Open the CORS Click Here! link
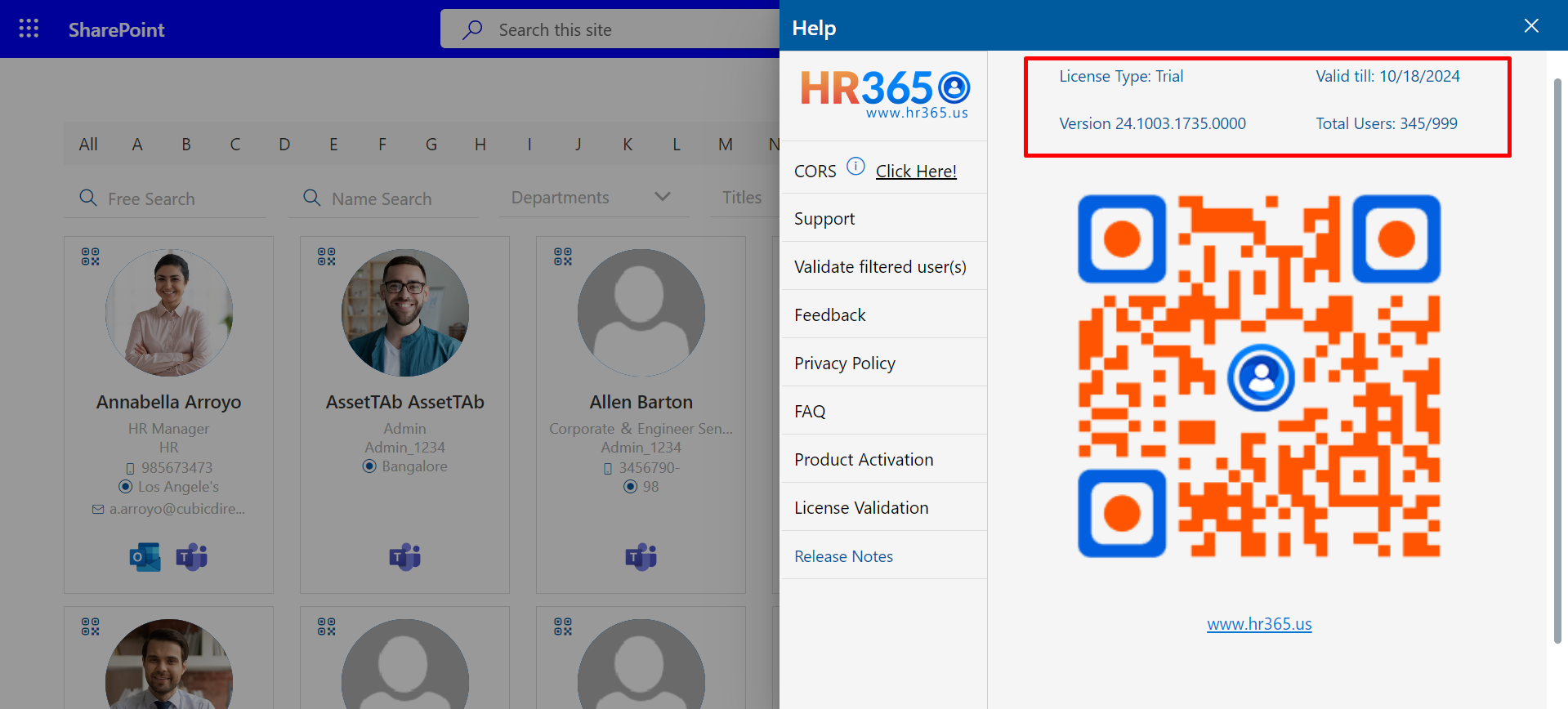This screenshot has width=1568, height=709. pos(916,172)
